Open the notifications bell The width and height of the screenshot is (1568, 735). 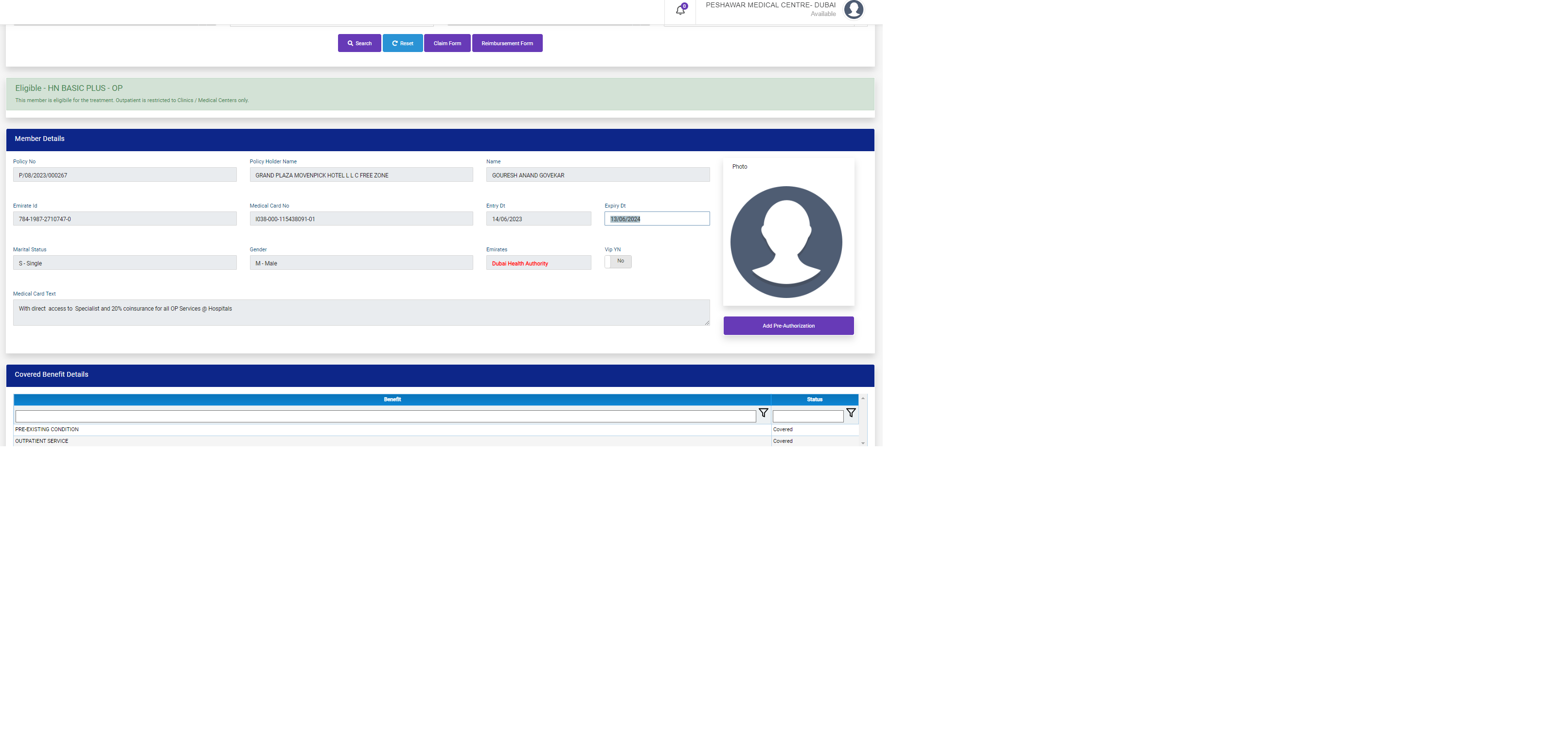pyautogui.click(x=680, y=10)
